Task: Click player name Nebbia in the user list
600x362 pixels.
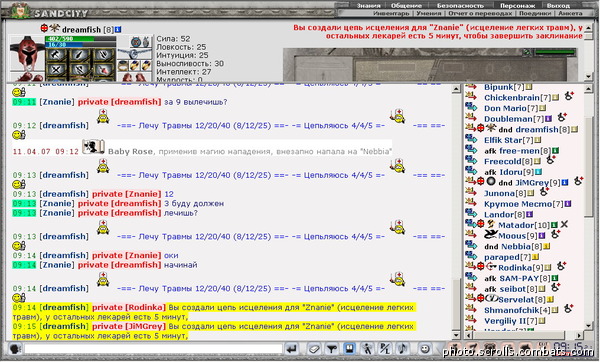Action: point(516,246)
